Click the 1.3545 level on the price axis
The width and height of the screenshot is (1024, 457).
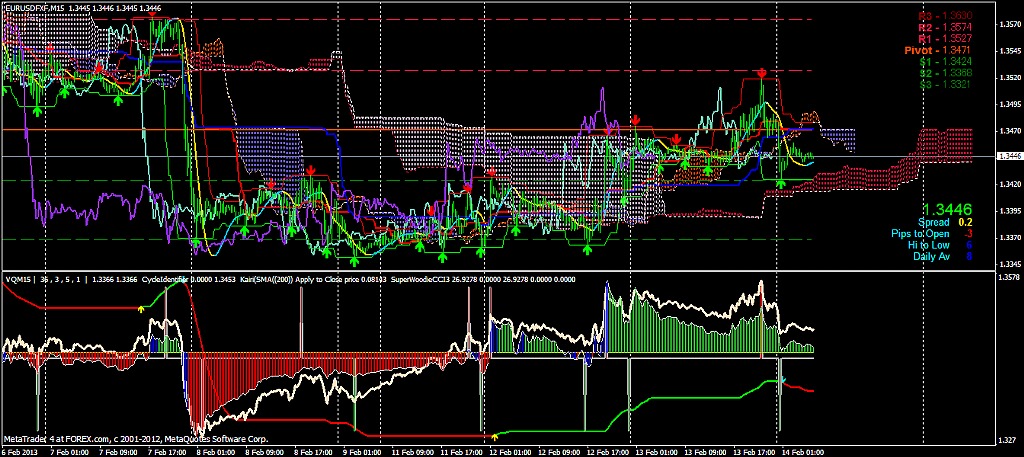(1008, 51)
